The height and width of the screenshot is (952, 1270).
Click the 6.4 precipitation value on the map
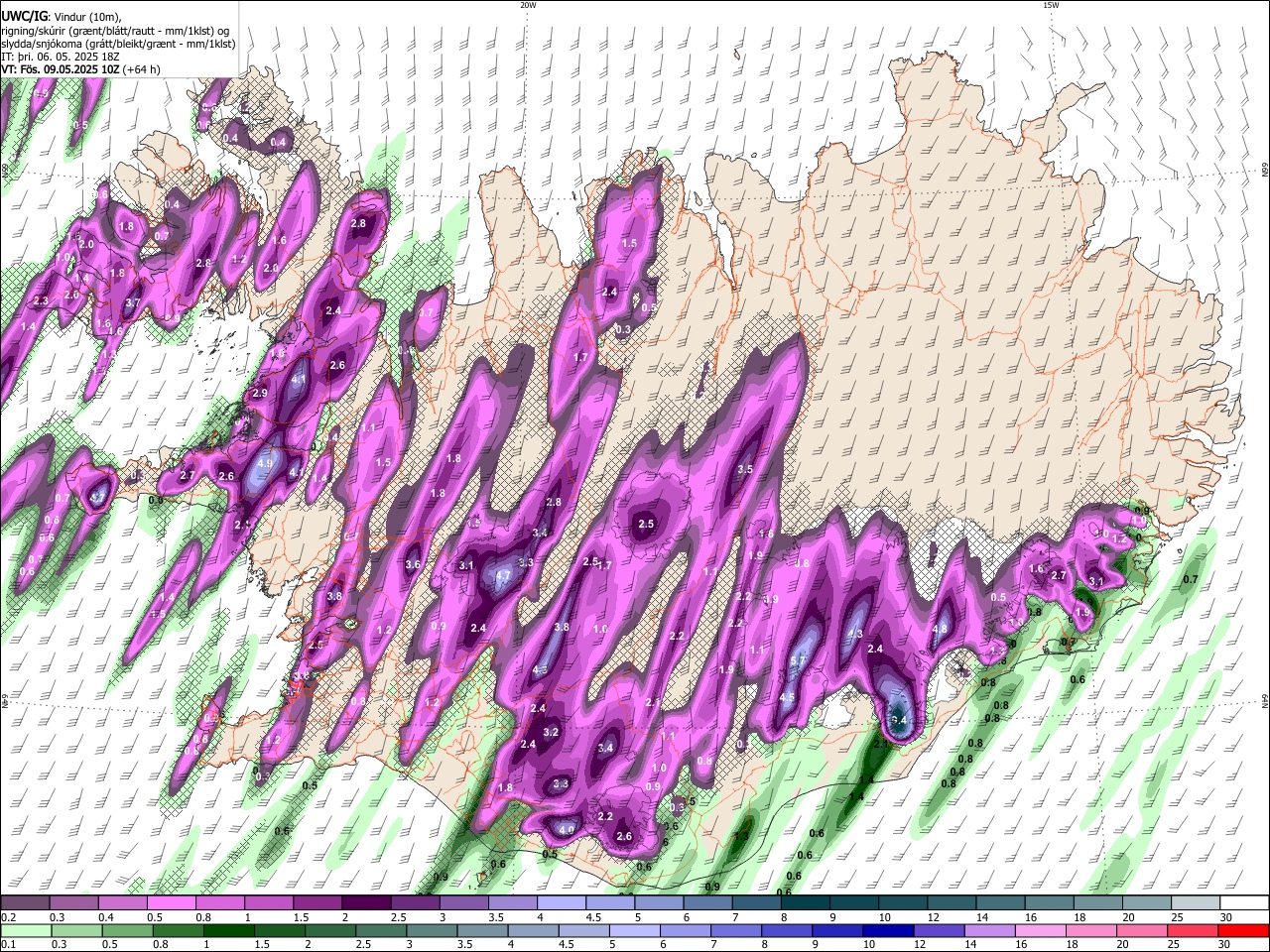(x=899, y=720)
